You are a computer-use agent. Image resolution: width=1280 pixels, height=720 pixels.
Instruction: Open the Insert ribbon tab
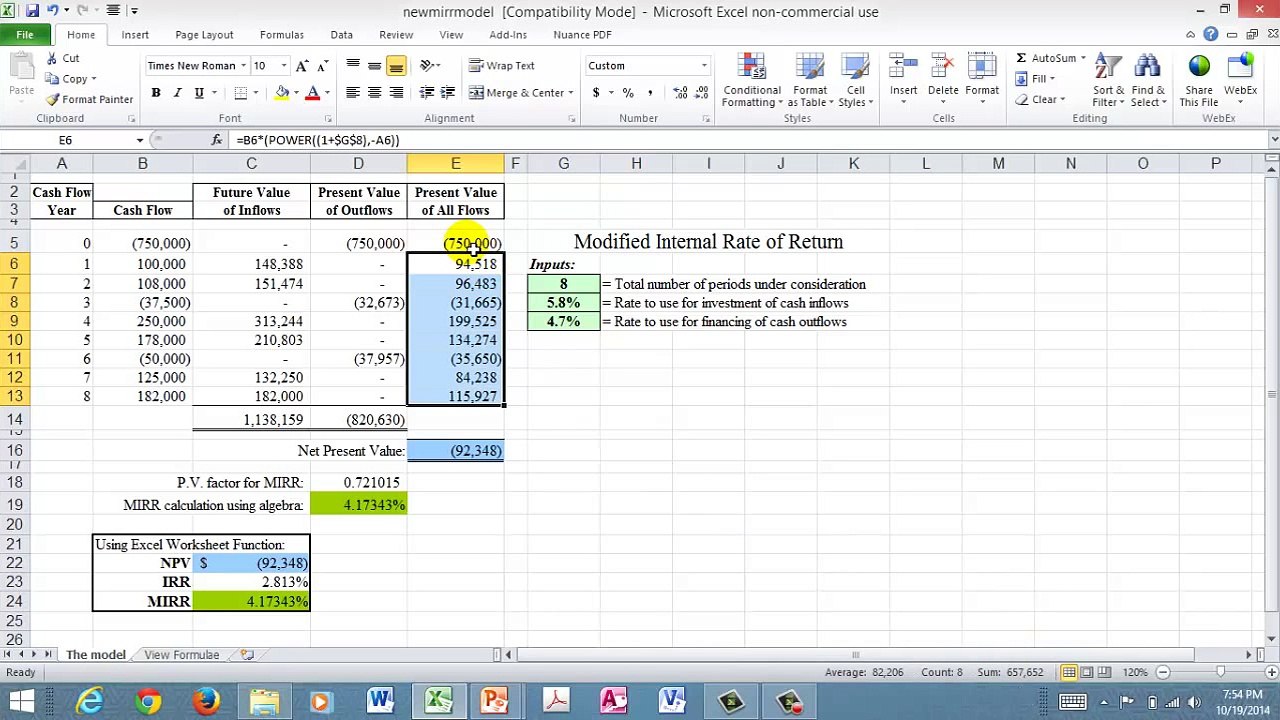point(135,35)
